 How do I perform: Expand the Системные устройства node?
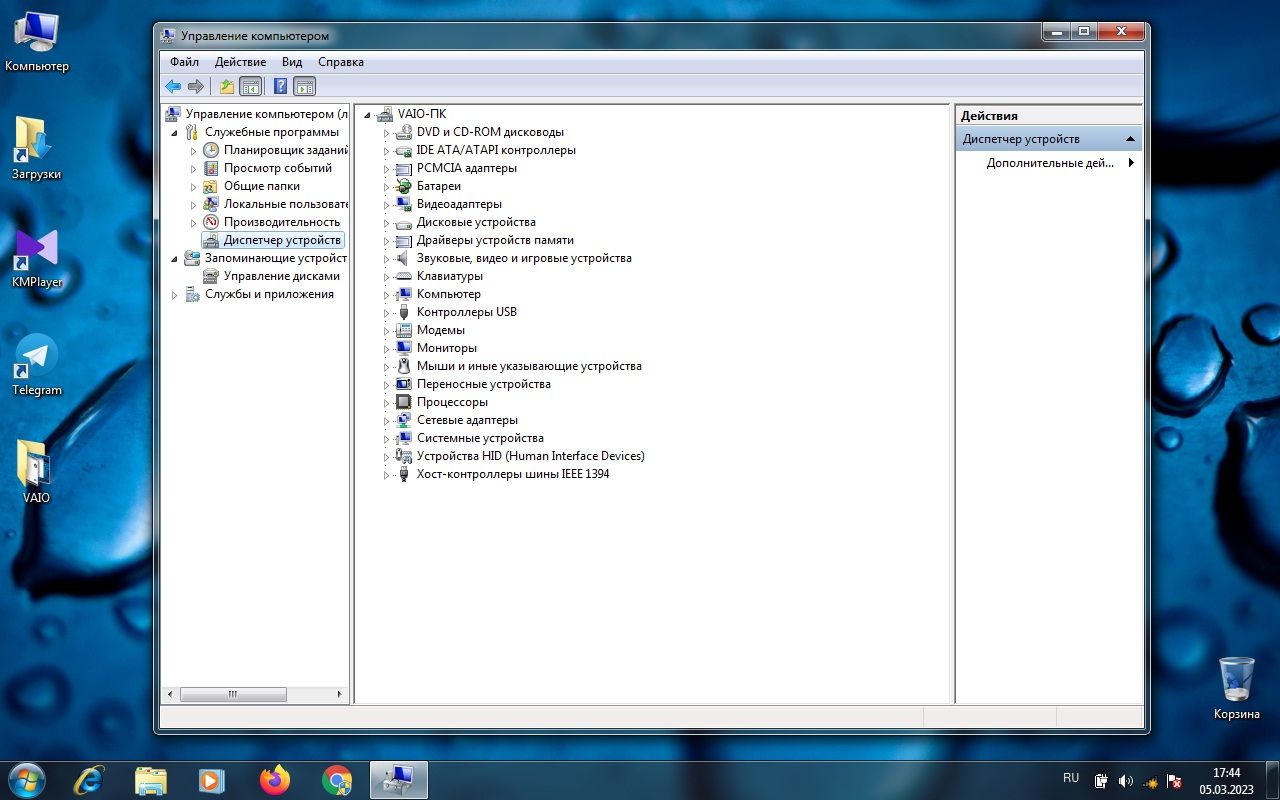point(387,439)
